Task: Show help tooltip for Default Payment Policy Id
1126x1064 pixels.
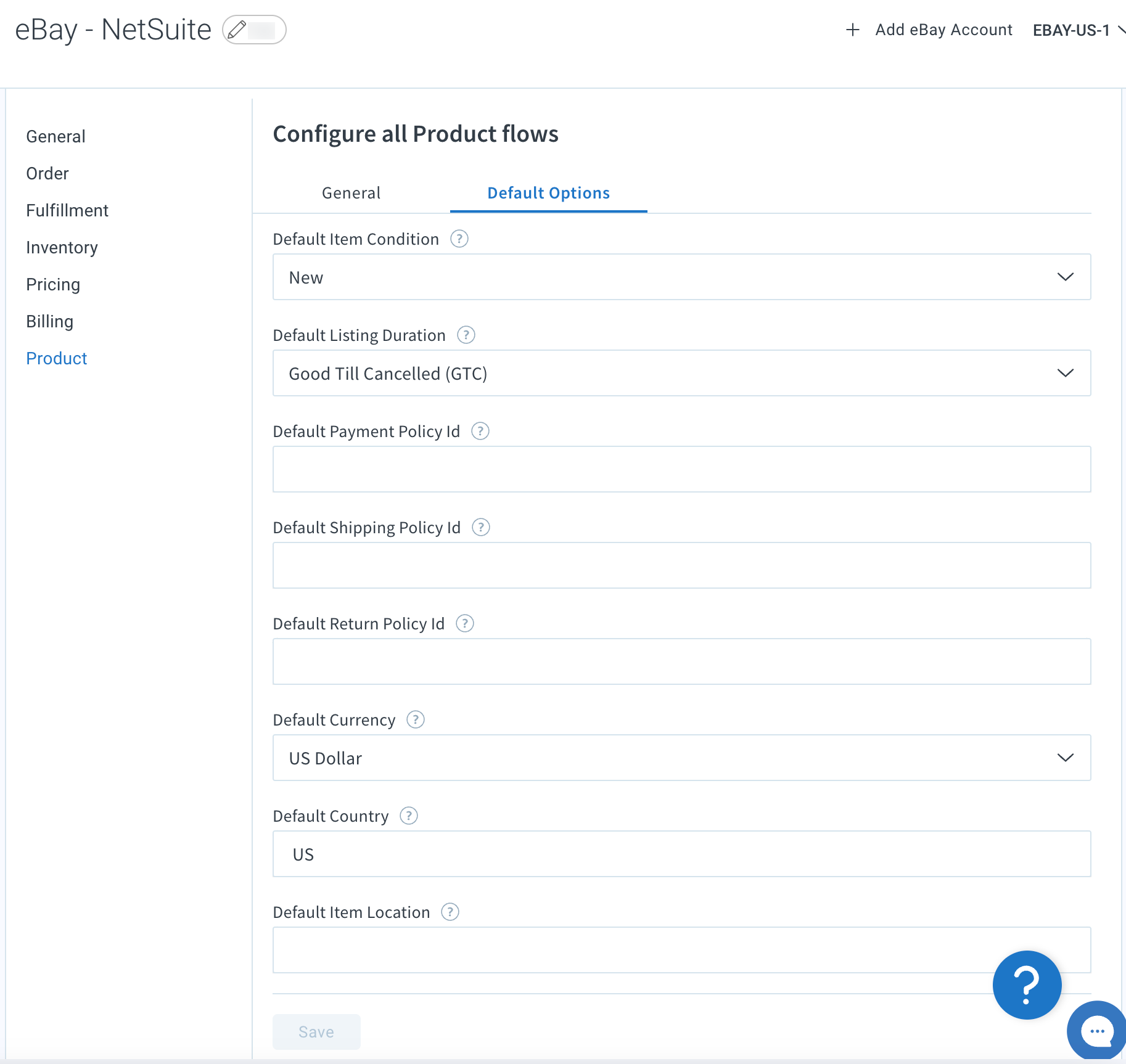Action: pyautogui.click(x=480, y=431)
